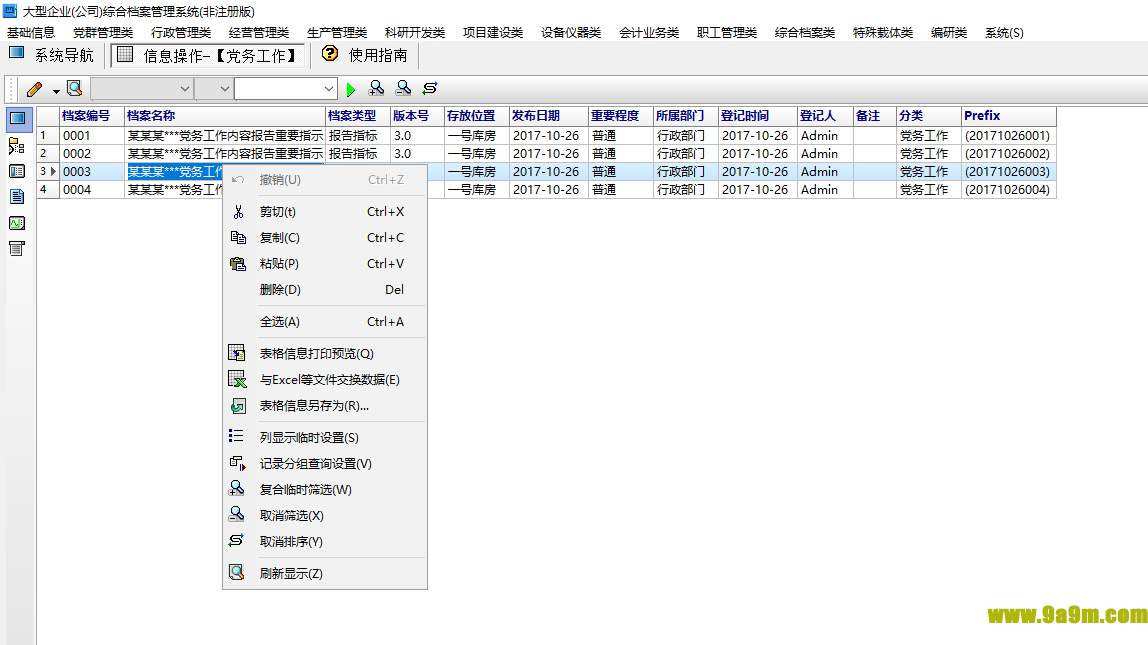This screenshot has width=1148, height=645.
Task: Choose 与Excel等文件交换数据(E) entry
Action: click(325, 379)
